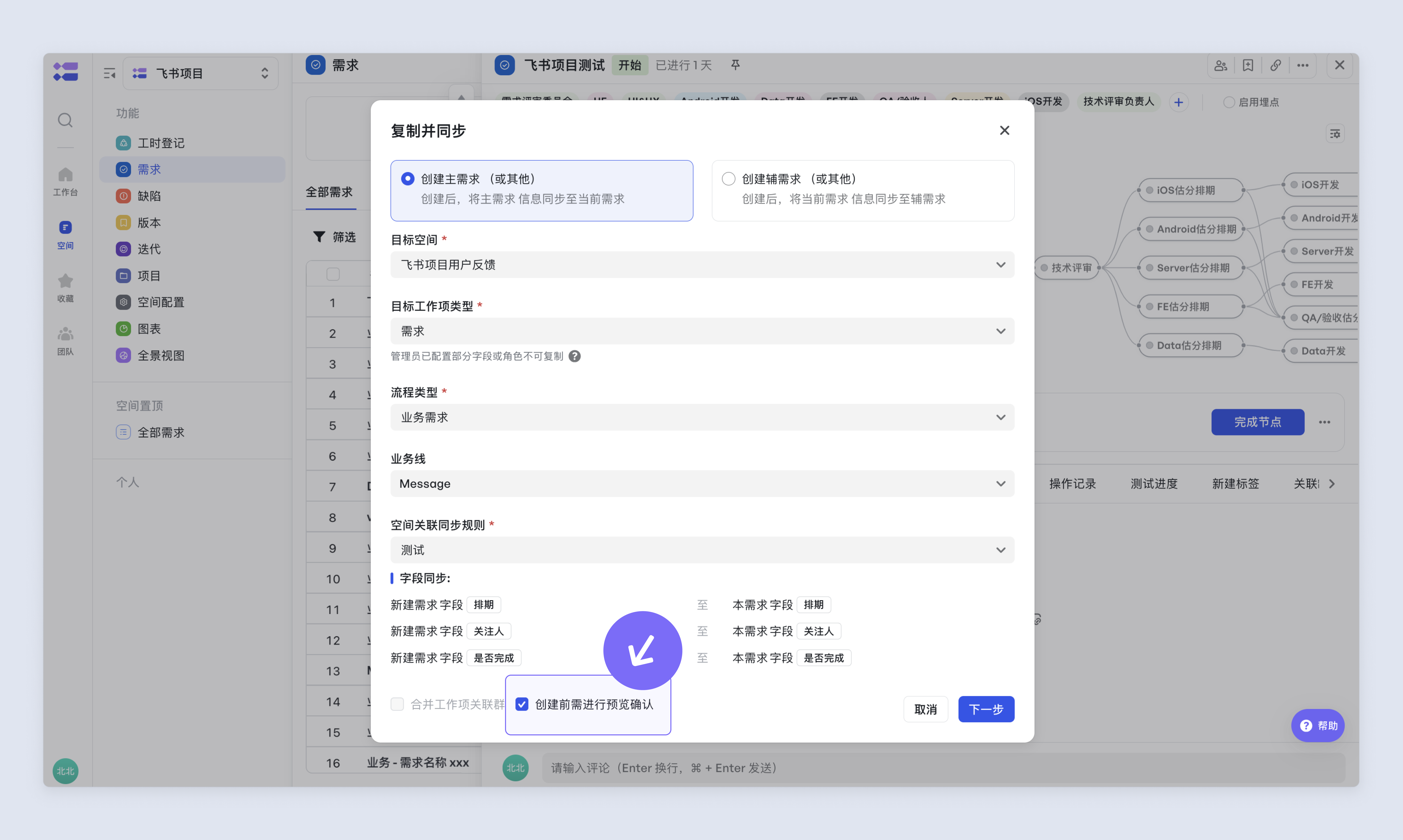Open the 飞书项目 space switcher

click(x=200, y=73)
